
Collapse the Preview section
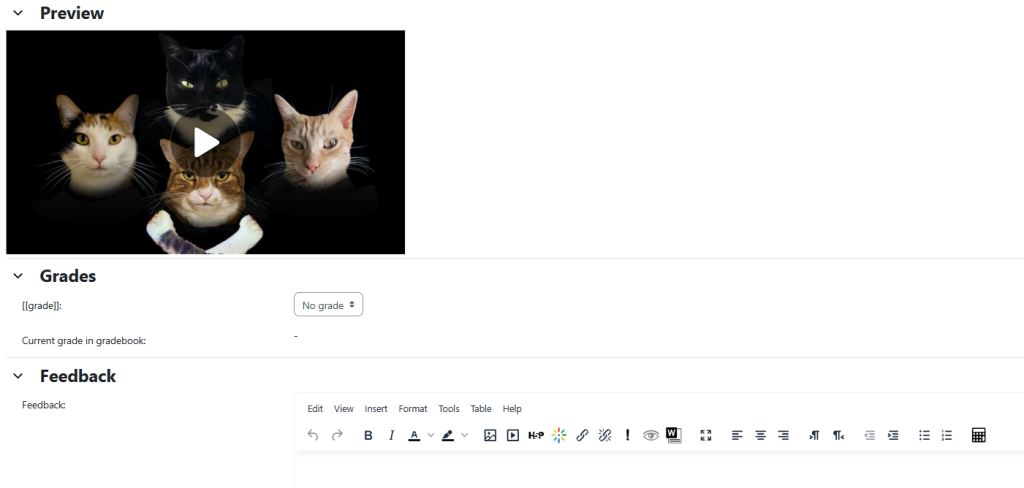[18, 14]
